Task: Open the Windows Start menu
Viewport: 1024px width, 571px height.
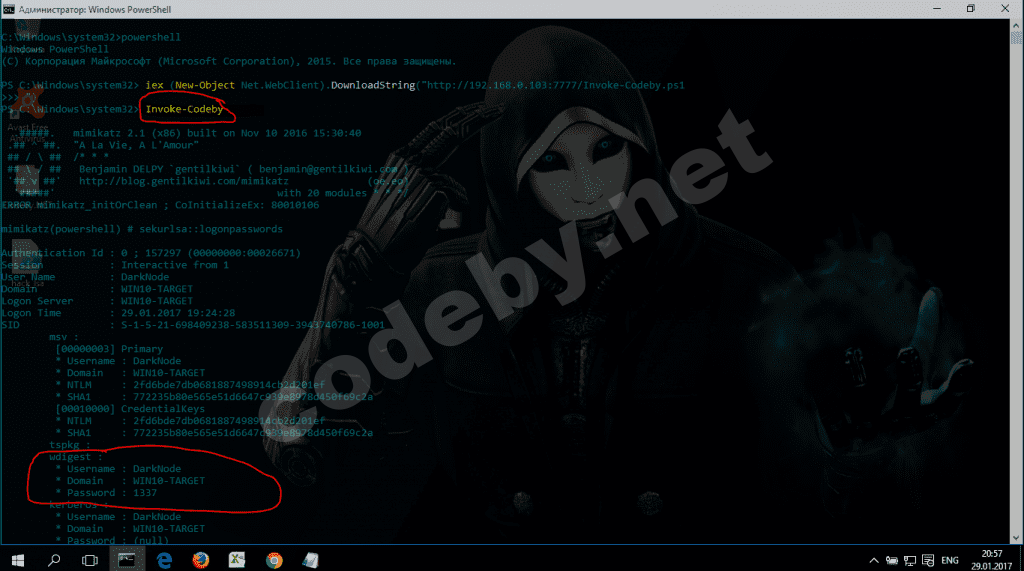Action: click(x=18, y=560)
